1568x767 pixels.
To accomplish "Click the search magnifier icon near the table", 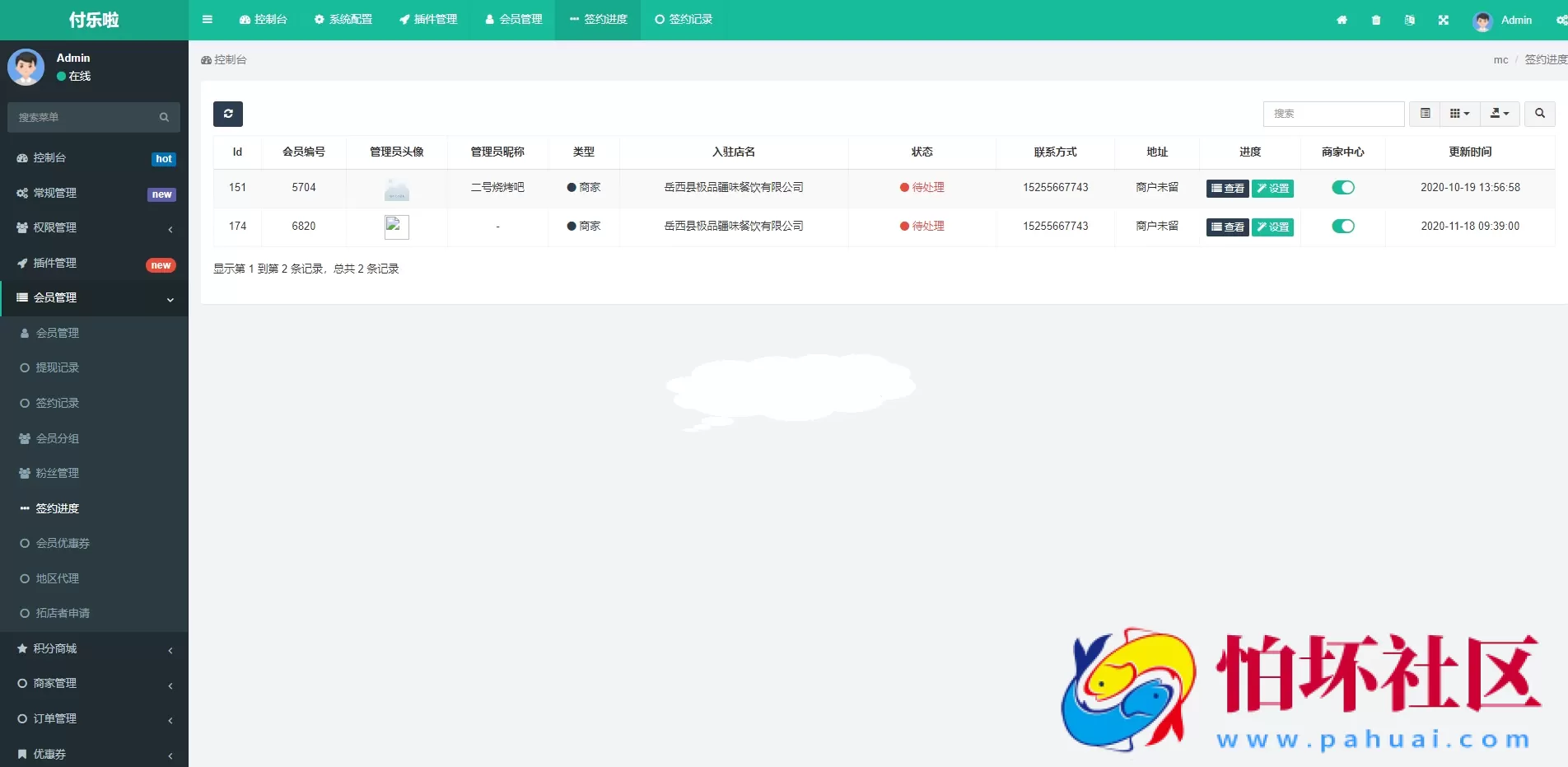I will point(1538,114).
